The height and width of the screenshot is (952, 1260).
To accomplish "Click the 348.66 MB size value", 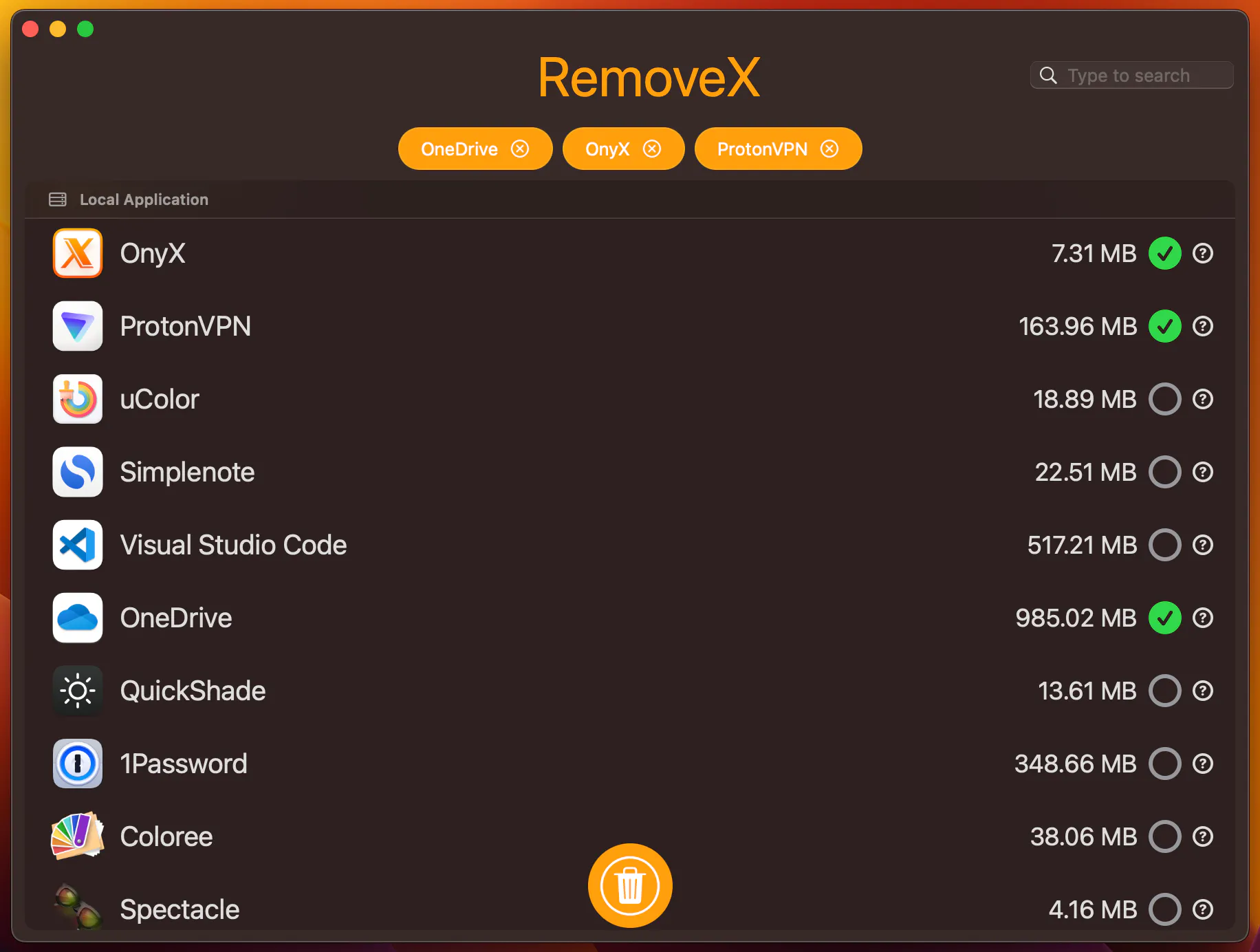I will pos(1076,764).
